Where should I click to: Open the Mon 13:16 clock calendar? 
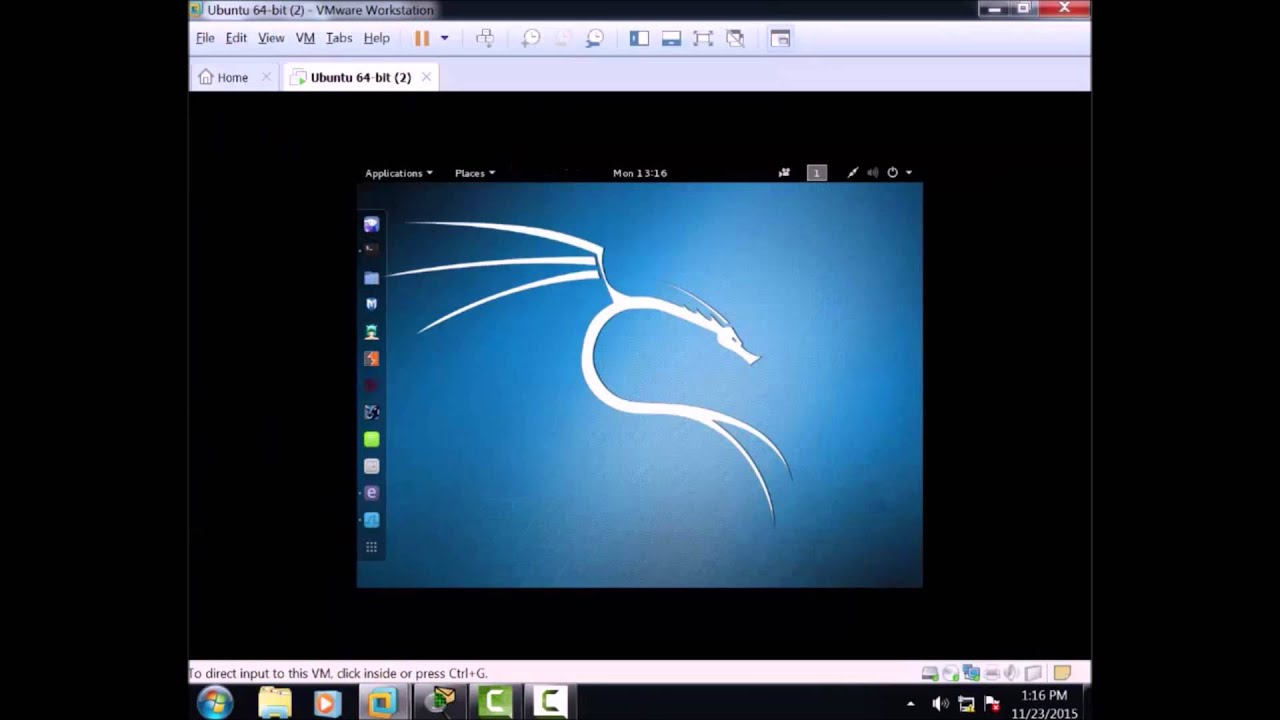[x=640, y=173]
